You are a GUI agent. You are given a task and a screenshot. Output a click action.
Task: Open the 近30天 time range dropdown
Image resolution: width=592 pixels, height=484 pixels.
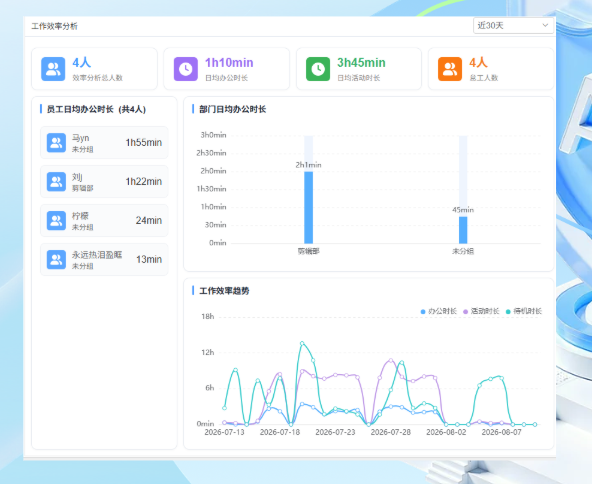click(513, 26)
